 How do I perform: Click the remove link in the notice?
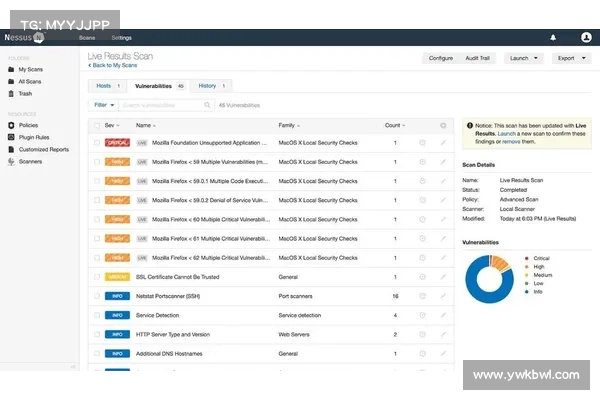pos(511,141)
